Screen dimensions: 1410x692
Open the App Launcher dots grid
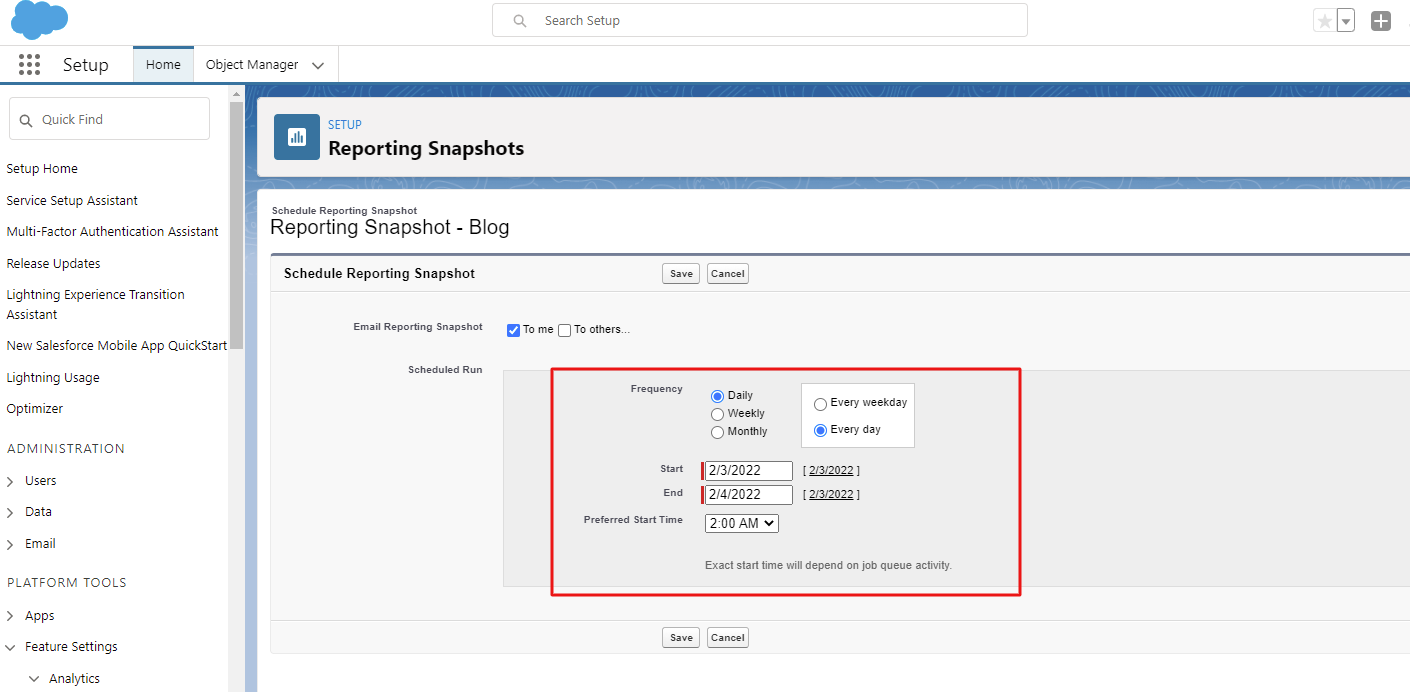click(29, 65)
